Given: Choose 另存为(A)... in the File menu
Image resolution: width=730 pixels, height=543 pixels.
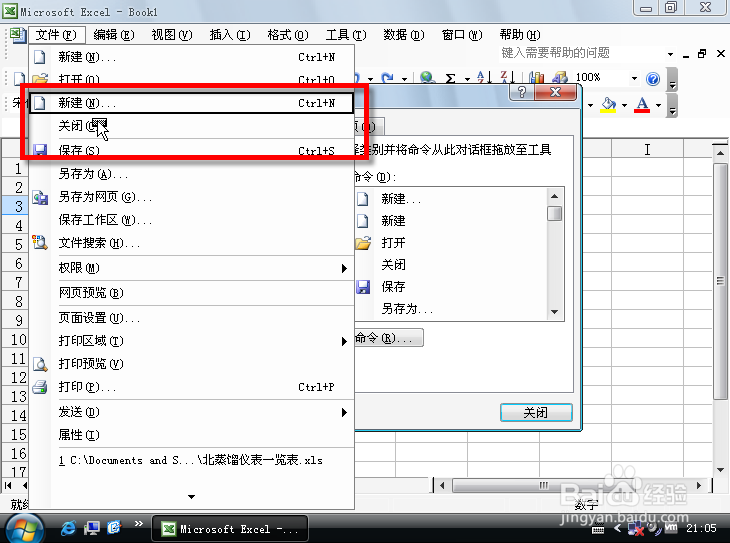Looking at the screenshot, I should click(x=191, y=174).
